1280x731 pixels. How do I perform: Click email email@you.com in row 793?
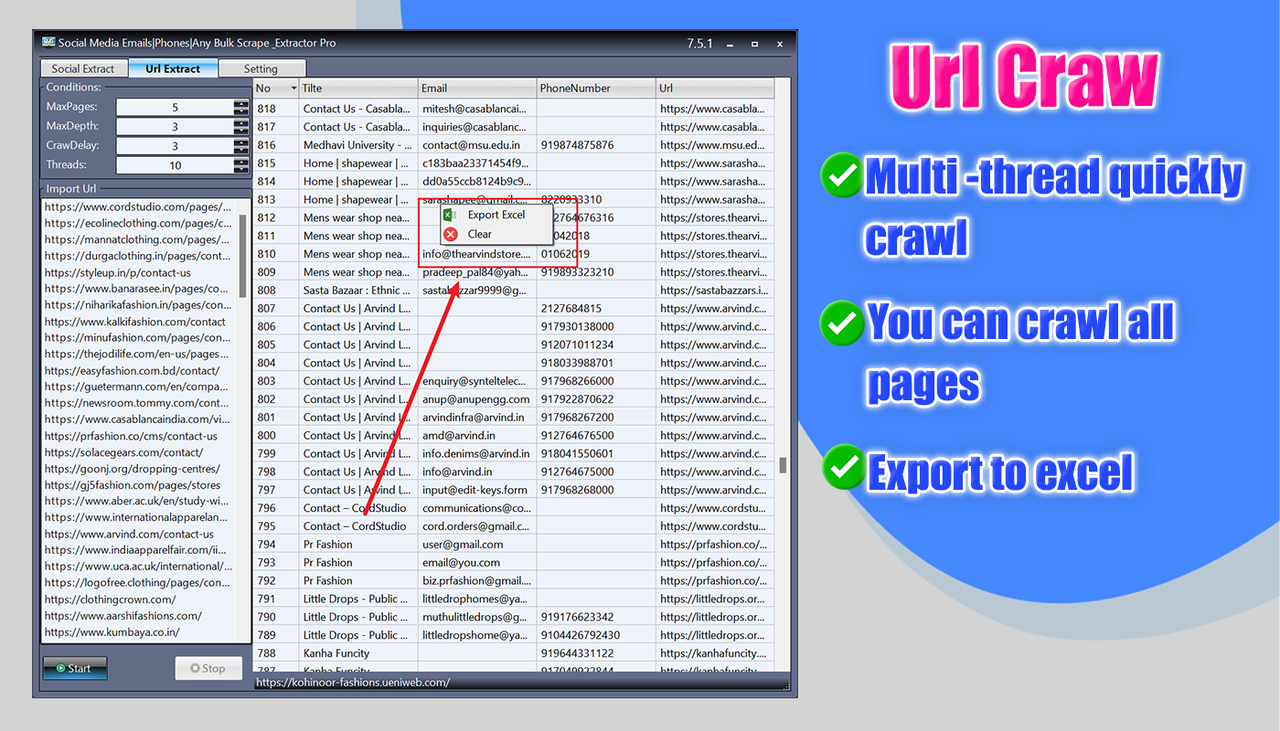pos(460,562)
